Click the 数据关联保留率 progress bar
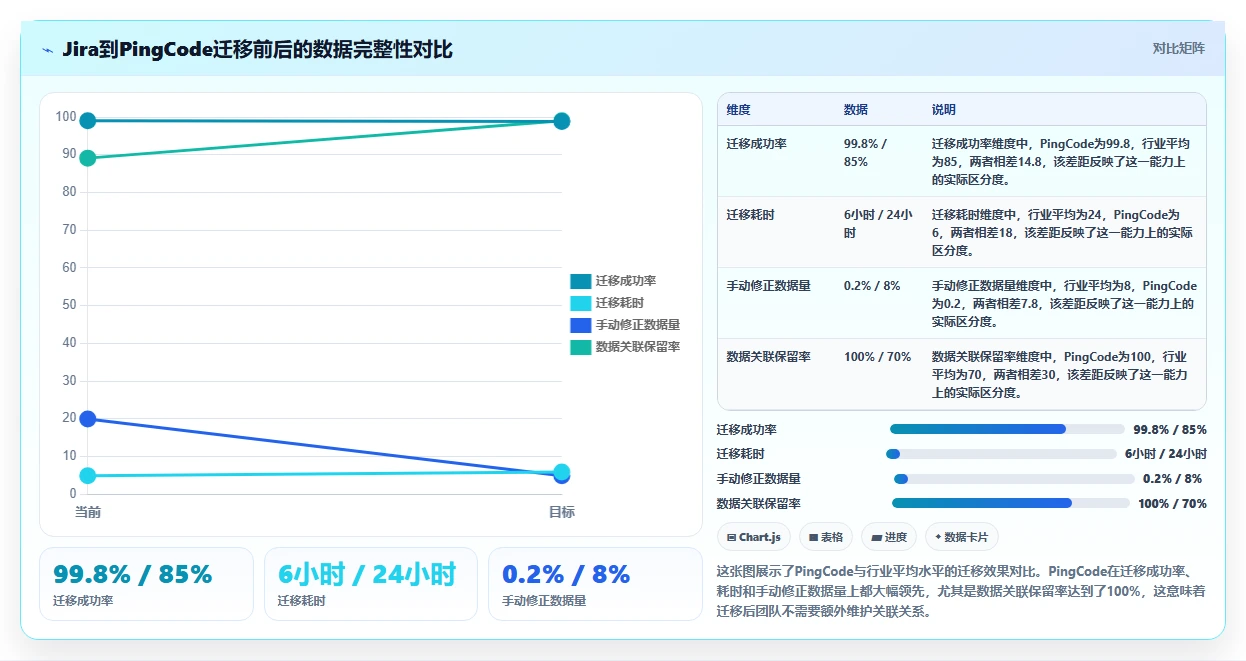 point(1011,503)
